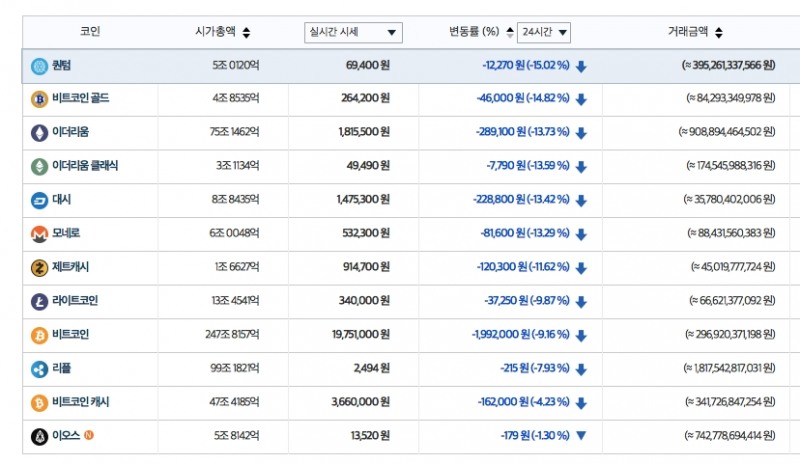Viewport: 800px width, 464px height.
Task: Click the change value -12,270 원 (-15.02 %)
Action: pyautogui.click(x=526, y=65)
